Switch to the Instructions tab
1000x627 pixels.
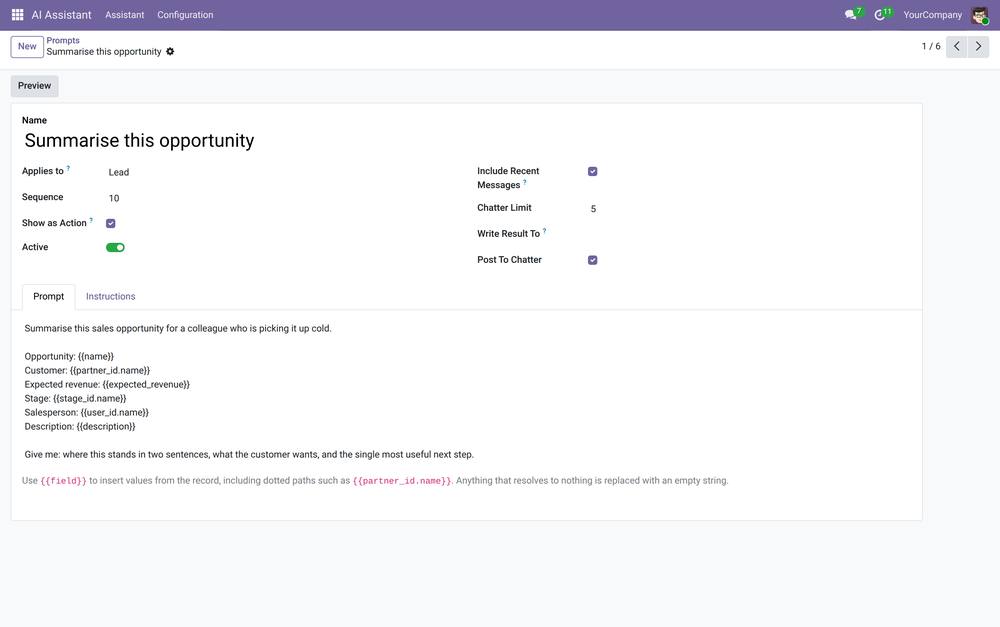coord(110,297)
